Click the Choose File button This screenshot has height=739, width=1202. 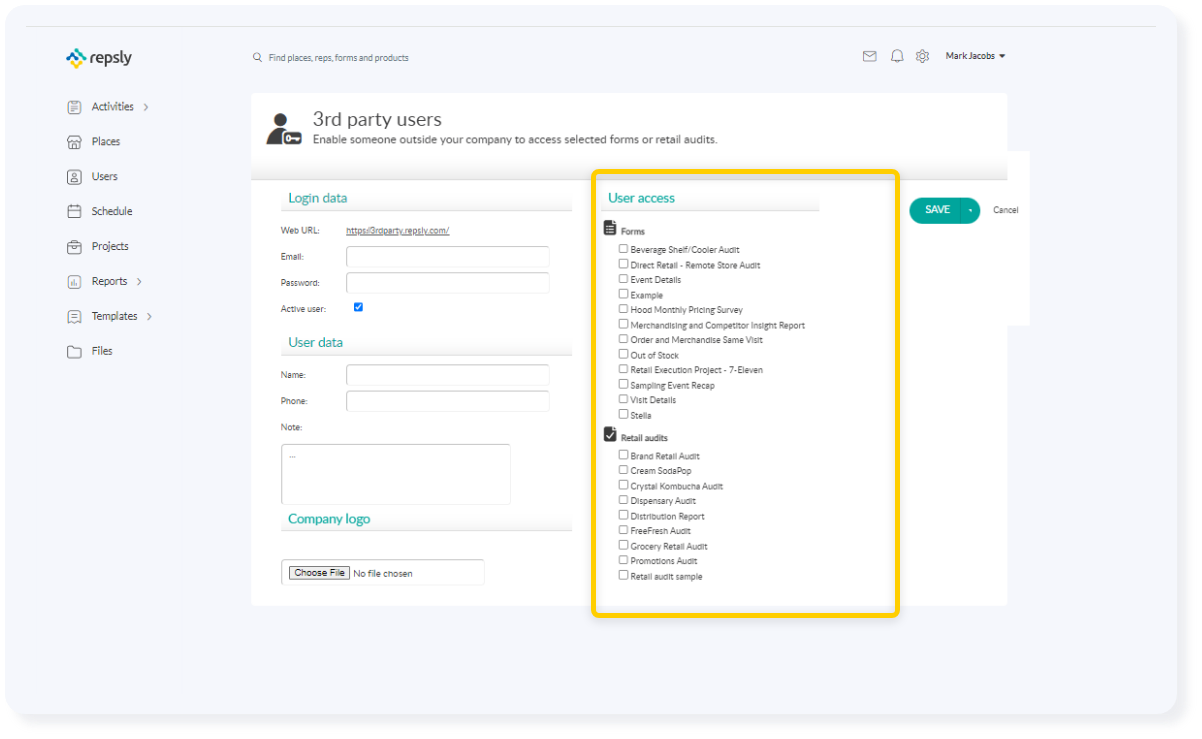click(x=320, y=573)
